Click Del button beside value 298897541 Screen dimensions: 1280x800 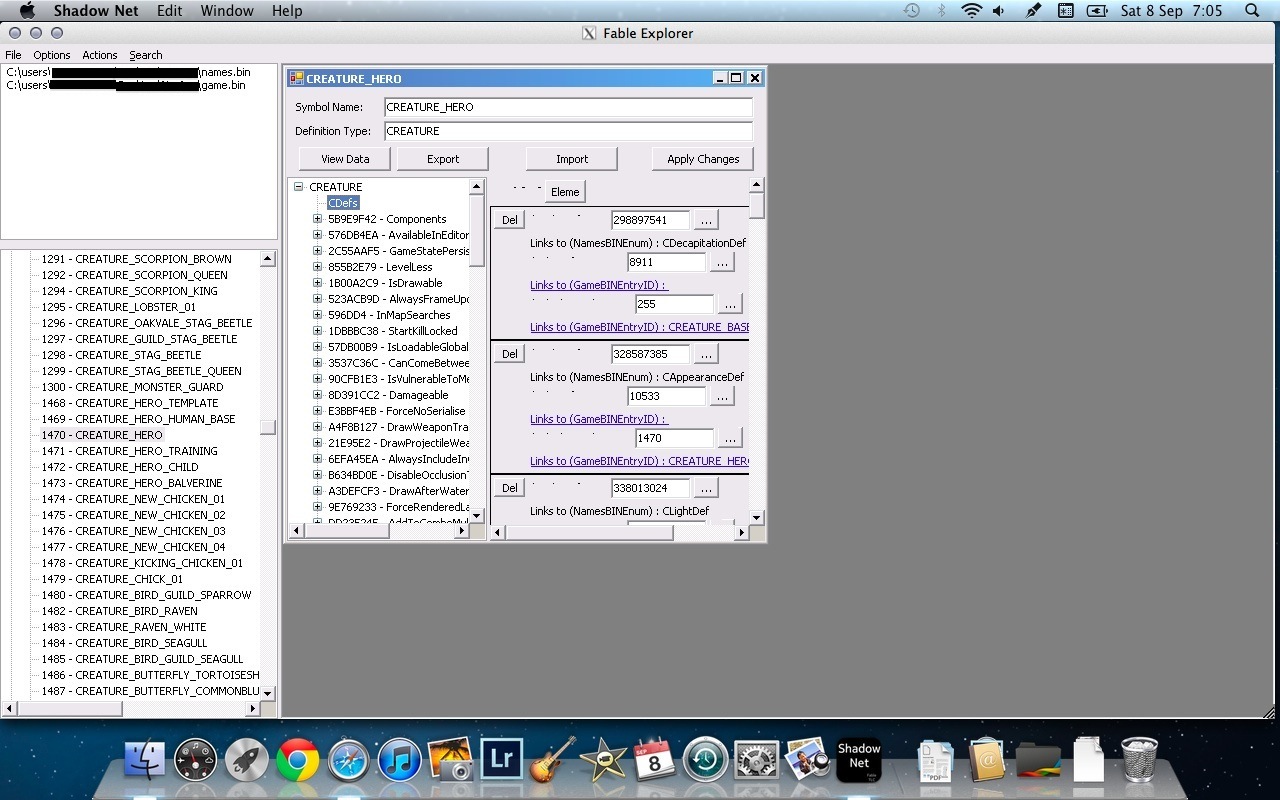click(509, 220)
